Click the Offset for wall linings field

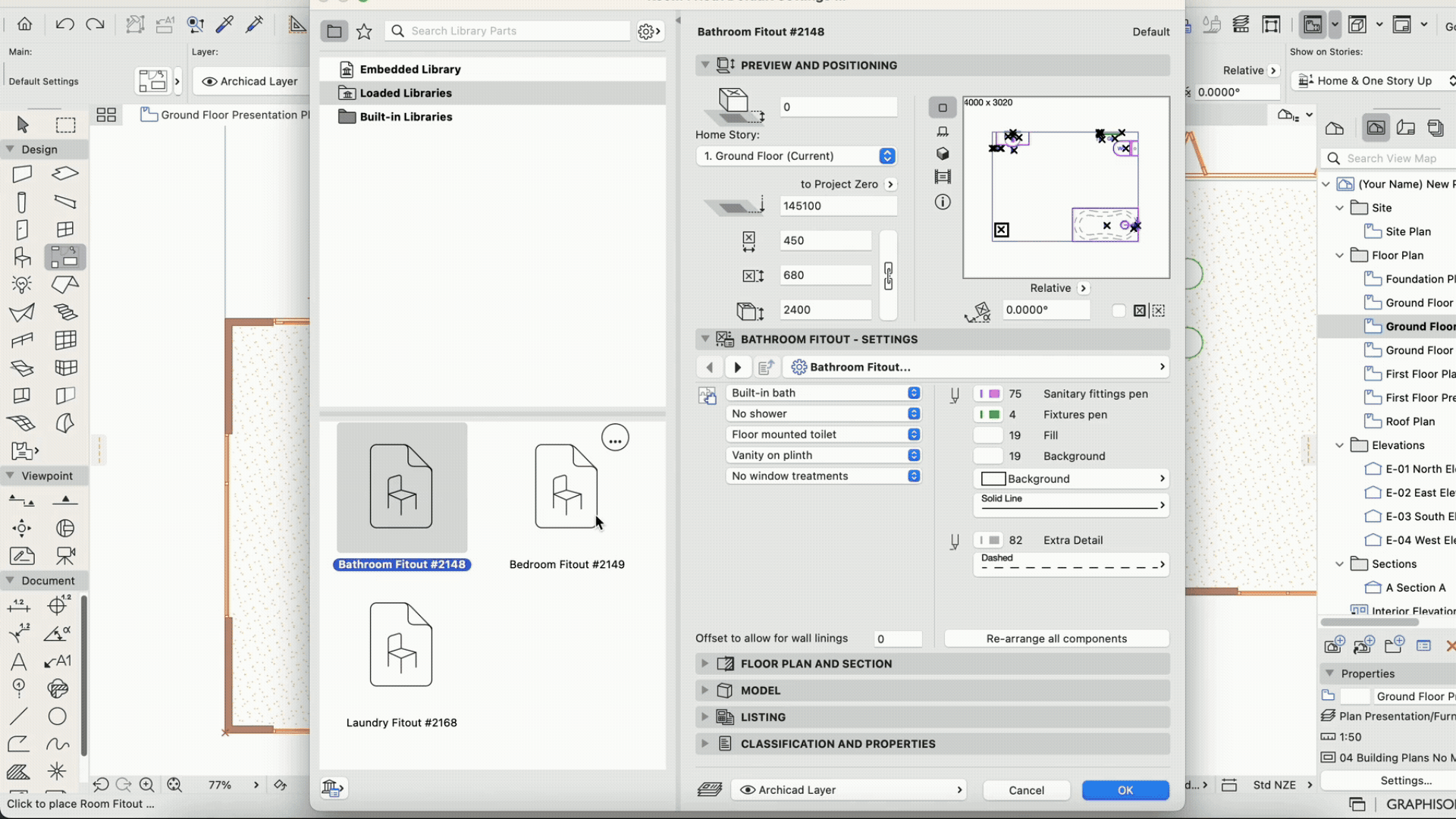click(898, 639)
